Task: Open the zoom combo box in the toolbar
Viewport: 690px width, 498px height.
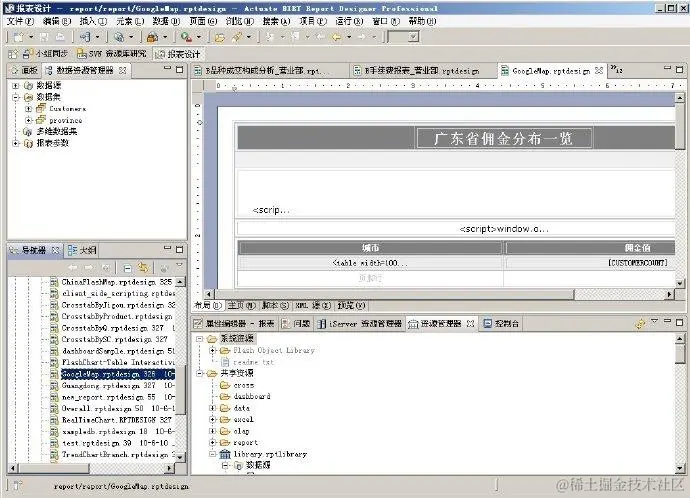Action: [x=404, y=37]
